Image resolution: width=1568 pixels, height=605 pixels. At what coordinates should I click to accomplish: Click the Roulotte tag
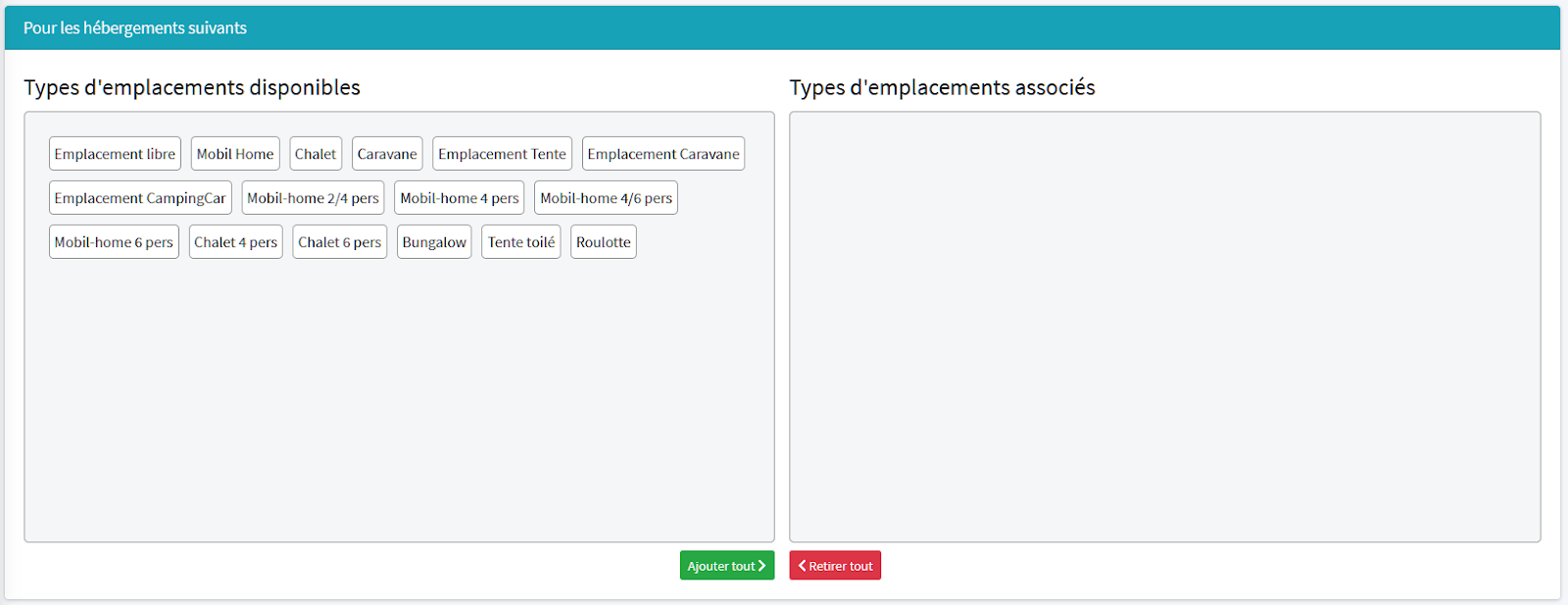click(604, 242)
